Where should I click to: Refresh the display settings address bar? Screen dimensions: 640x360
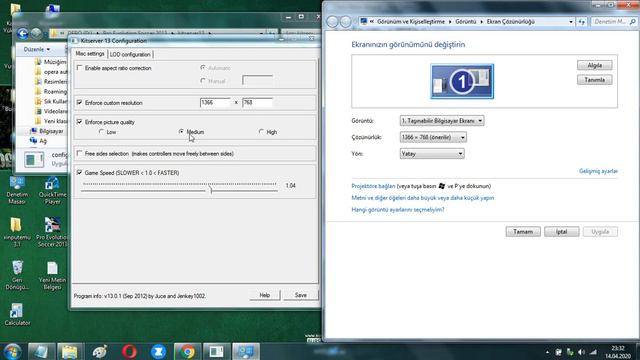[582, 22]
